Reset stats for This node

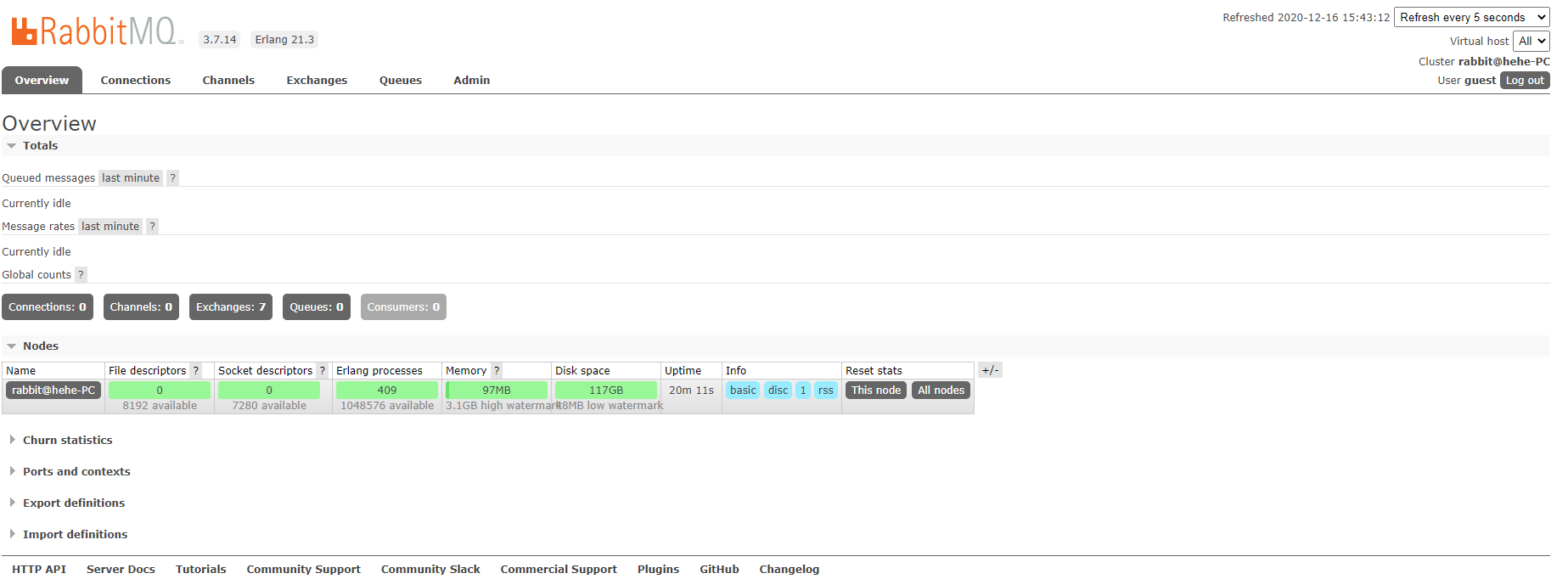click(x=876, y=390)
